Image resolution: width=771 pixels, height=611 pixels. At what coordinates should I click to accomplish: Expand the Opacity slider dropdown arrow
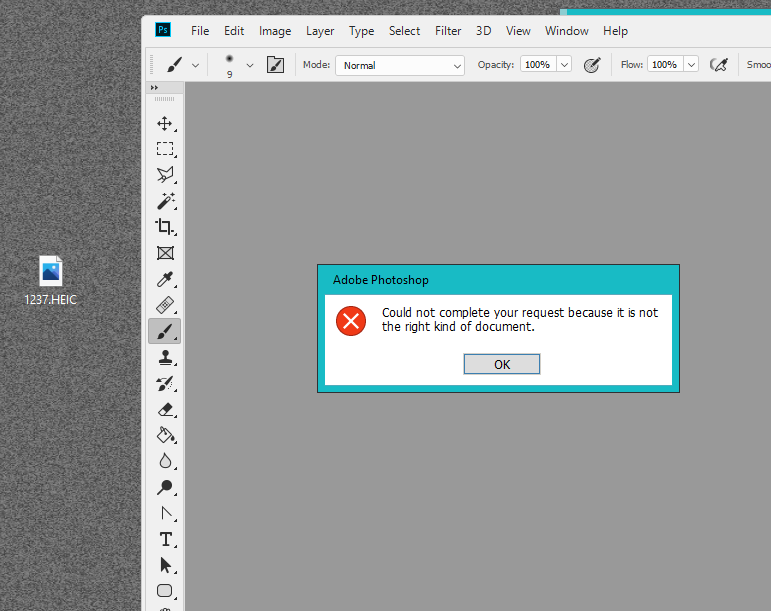564,65
